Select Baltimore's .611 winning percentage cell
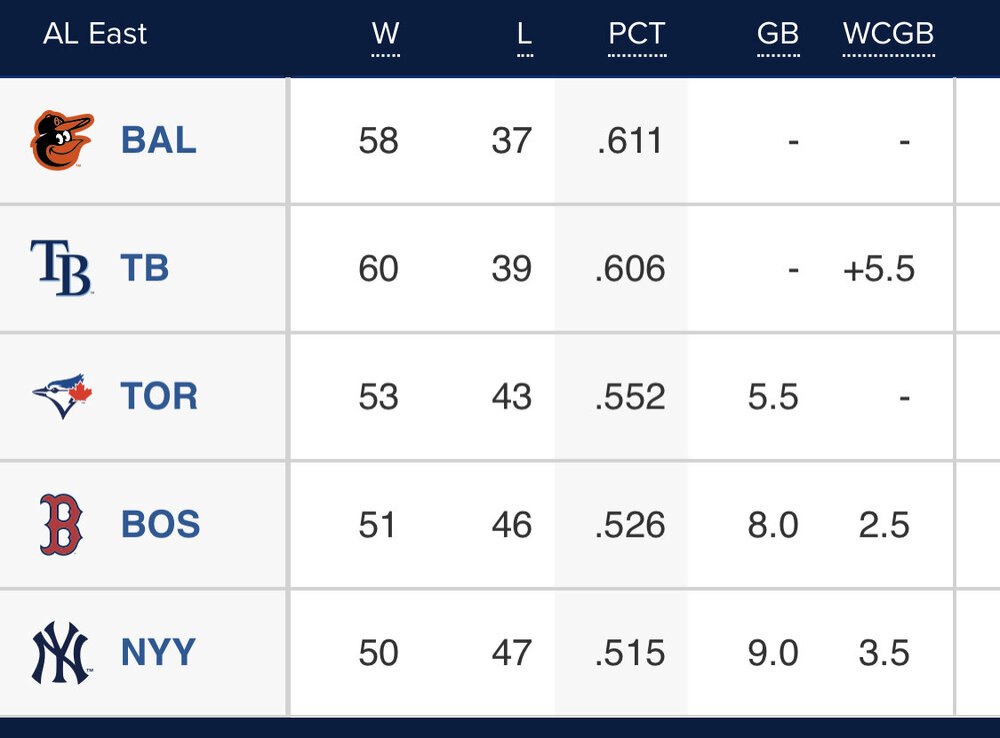Viewport: 1000px width, 738px height. pos(629,141)
